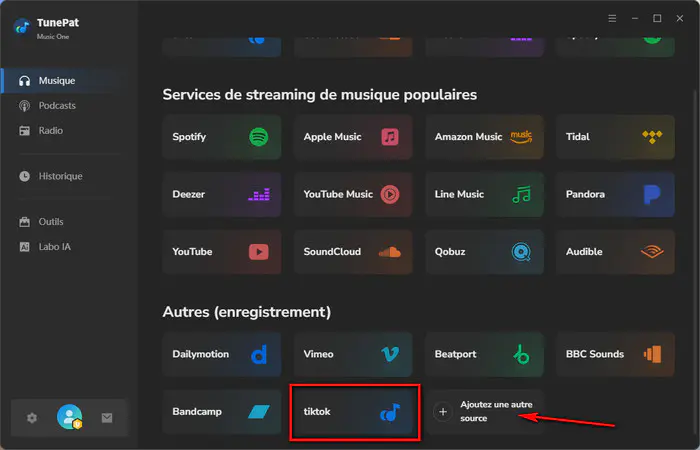The height and width of the screenshot is (450, 700).
Task: Click the Audible orange wave icon
Action: point(652,252)
